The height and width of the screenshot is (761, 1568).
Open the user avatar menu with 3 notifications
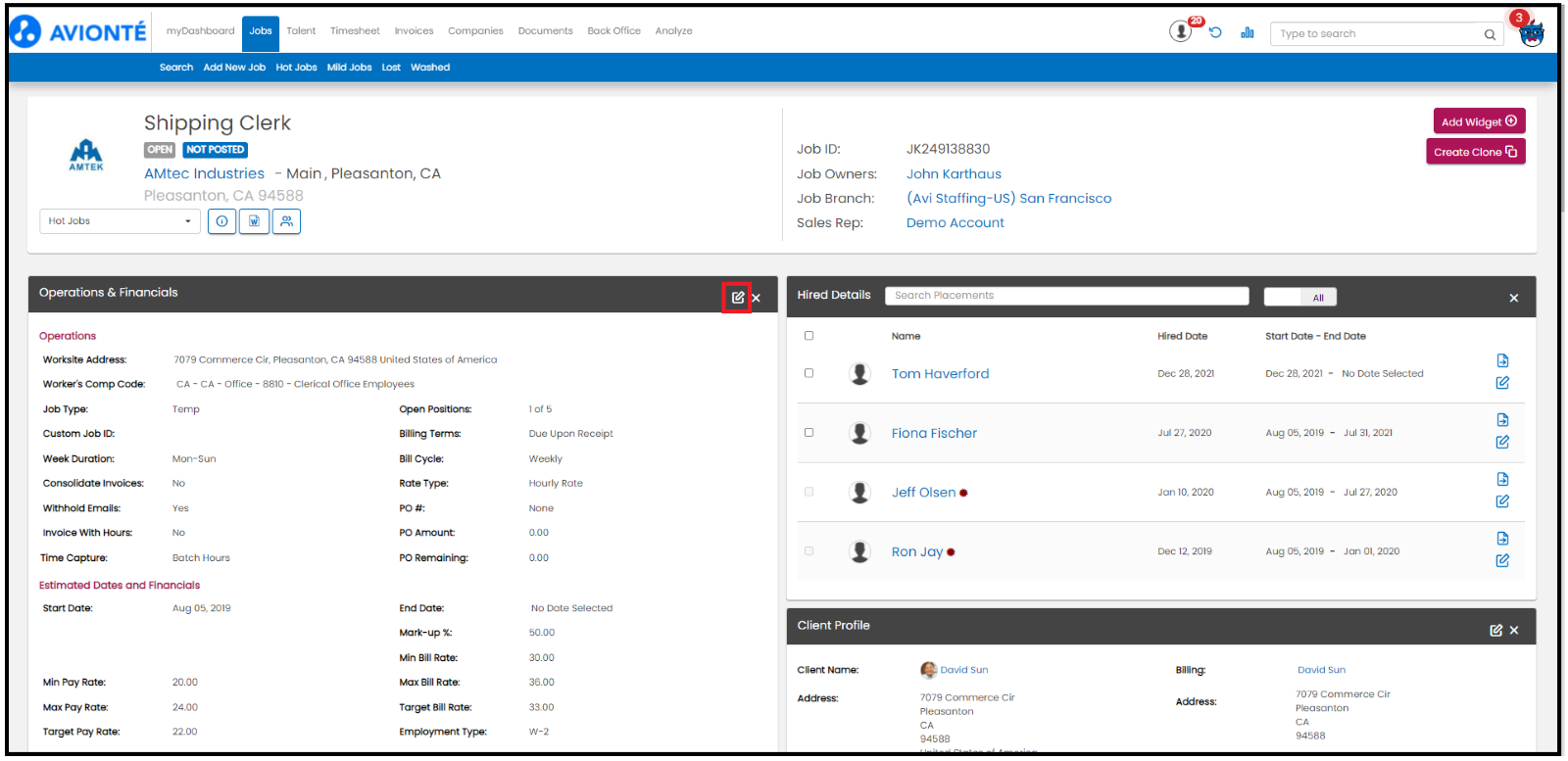(x=1531, y=33)
